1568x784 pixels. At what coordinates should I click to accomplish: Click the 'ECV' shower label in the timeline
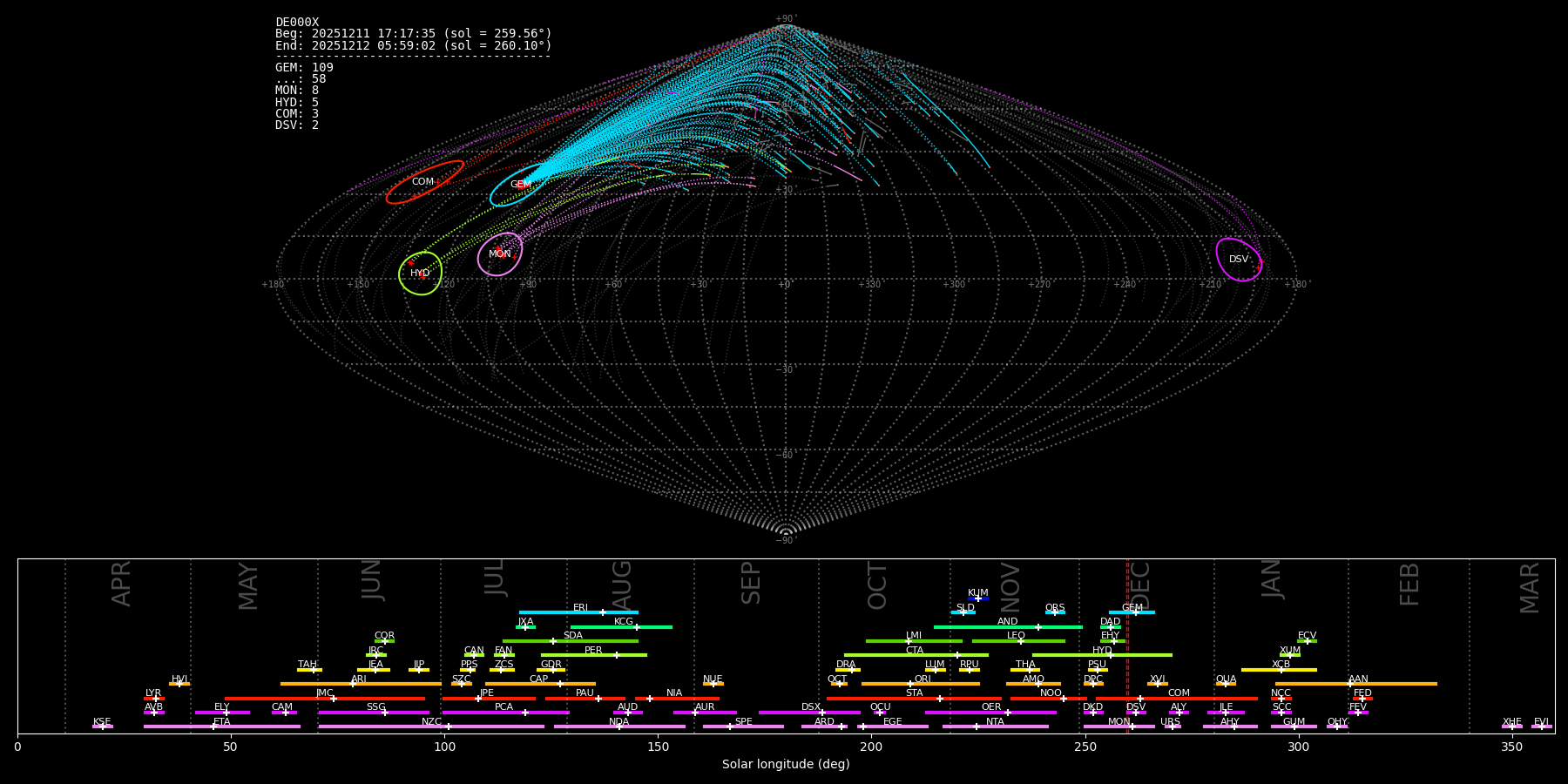[x=1307, y=636]
